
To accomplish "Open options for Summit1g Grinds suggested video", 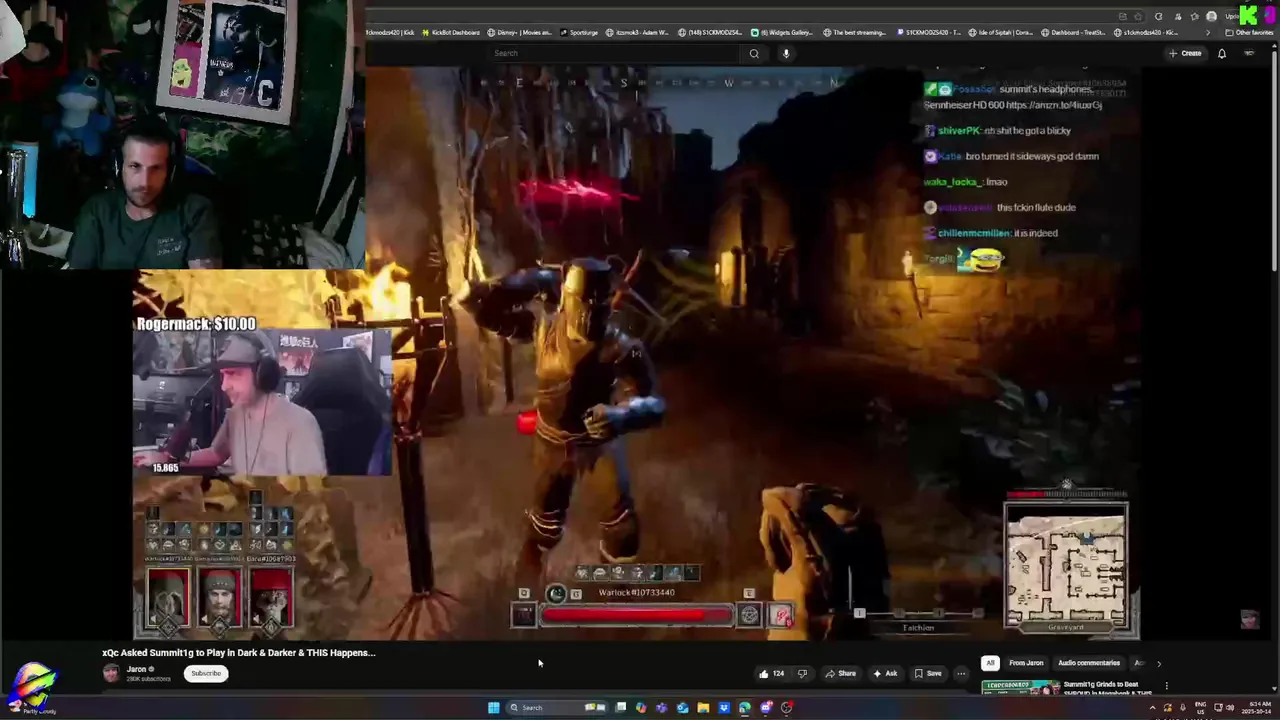I will coord(1166,686).
